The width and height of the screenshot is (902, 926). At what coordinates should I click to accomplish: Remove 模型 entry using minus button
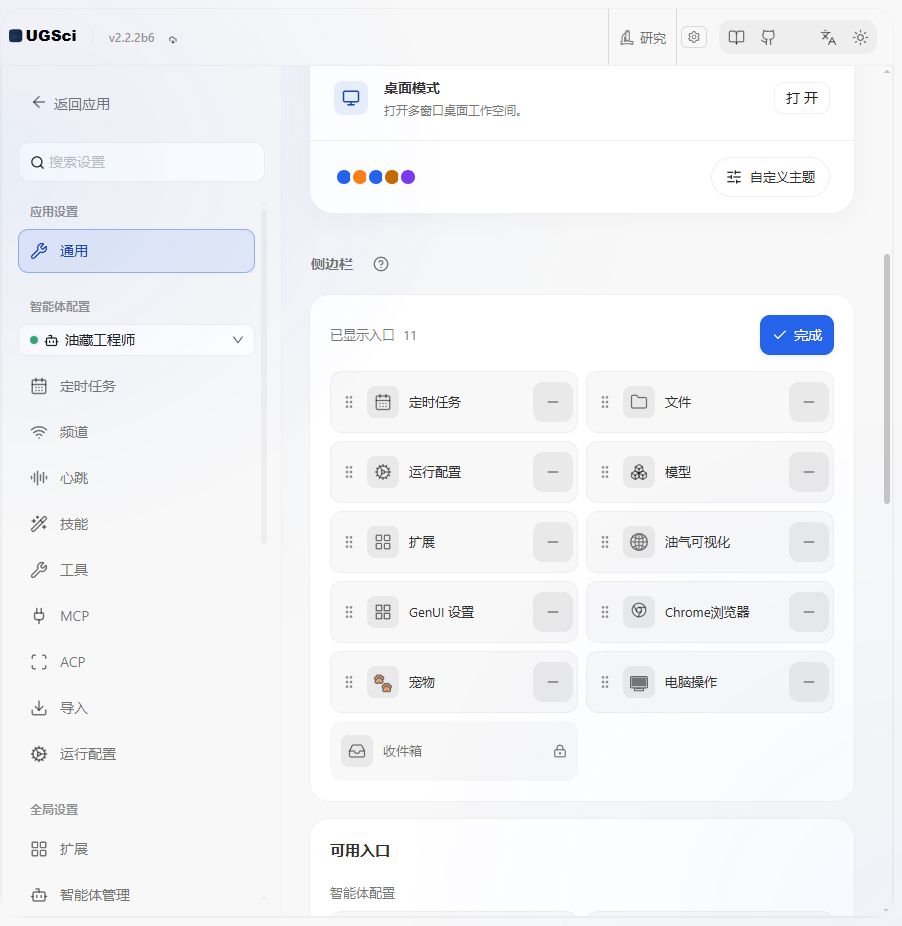(x=809, y=472)
